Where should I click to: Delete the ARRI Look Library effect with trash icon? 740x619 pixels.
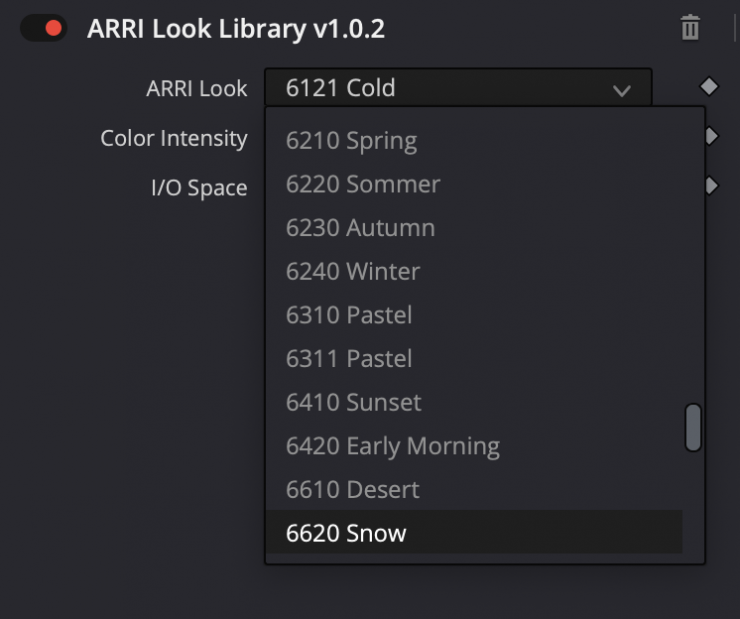(x=690, y=28)
